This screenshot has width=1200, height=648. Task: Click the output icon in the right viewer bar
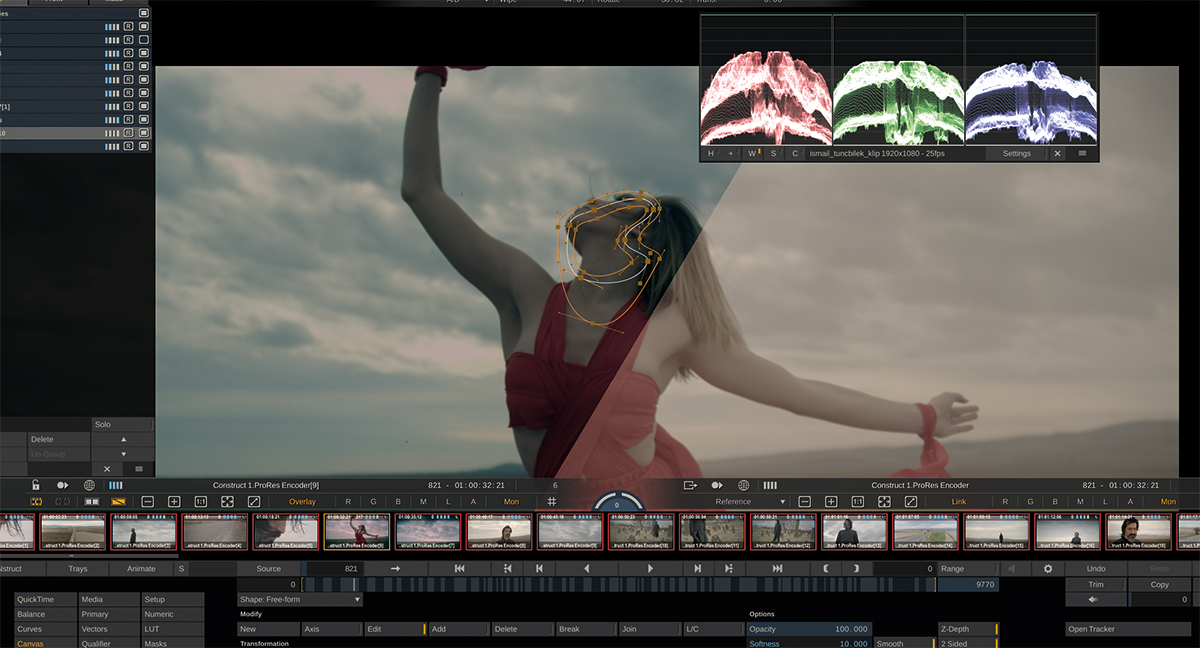pyautogui.click(x=690, y=485)
